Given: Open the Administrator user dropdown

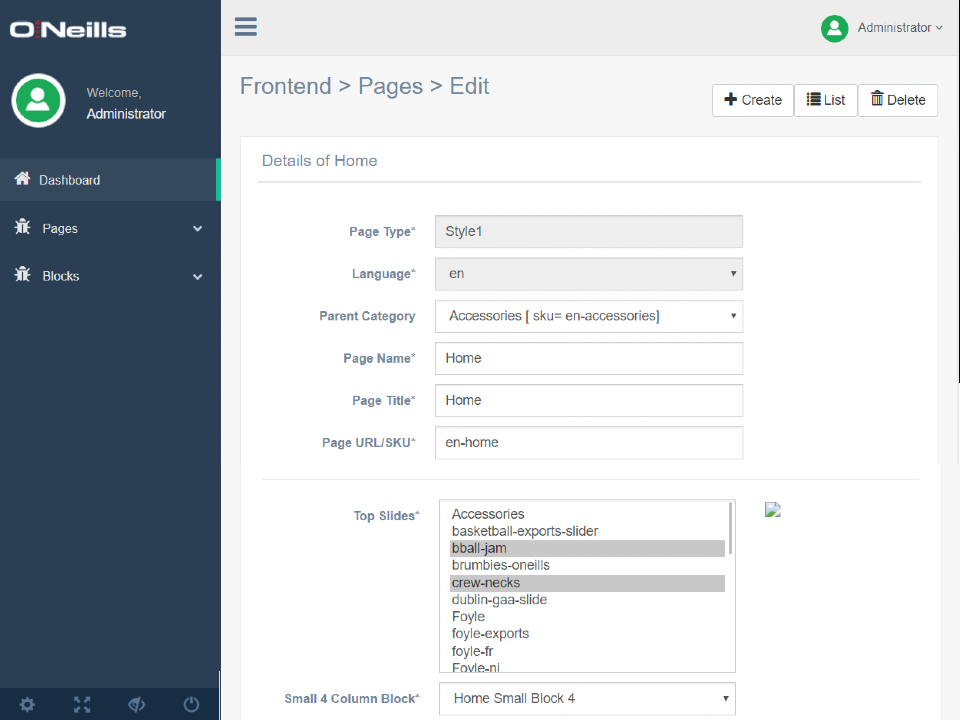Looking at the screenshot, I should click(882, 28).
